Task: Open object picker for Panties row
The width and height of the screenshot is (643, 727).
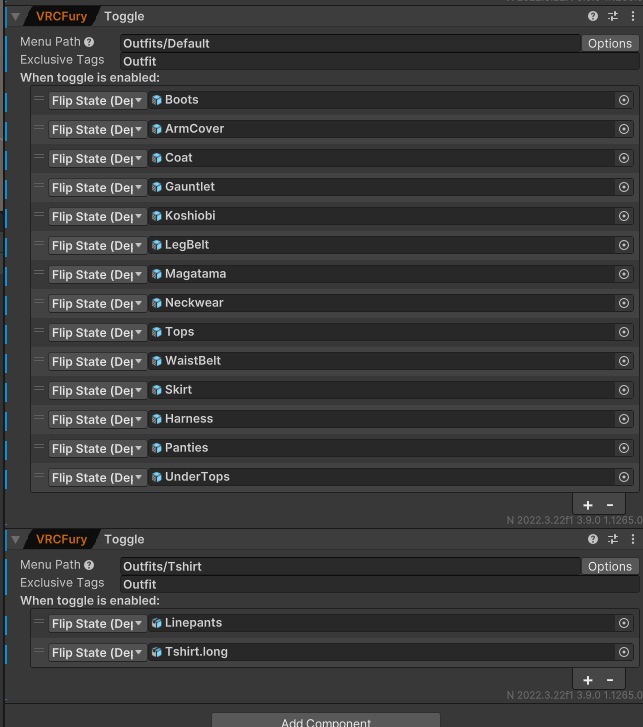Action: point(624,448)
